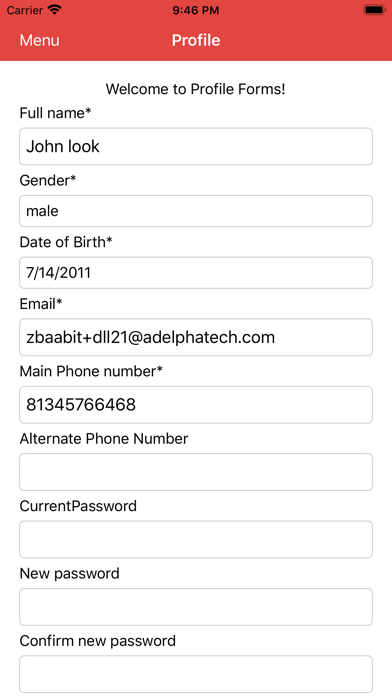
Task: Tap the Date of Birth* label
Action: coord(66,242)
